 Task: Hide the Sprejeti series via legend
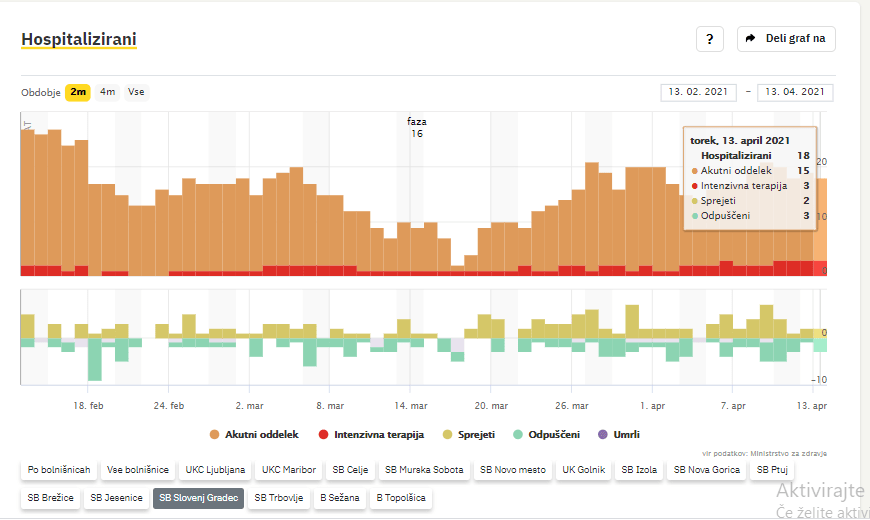point(474,435)
